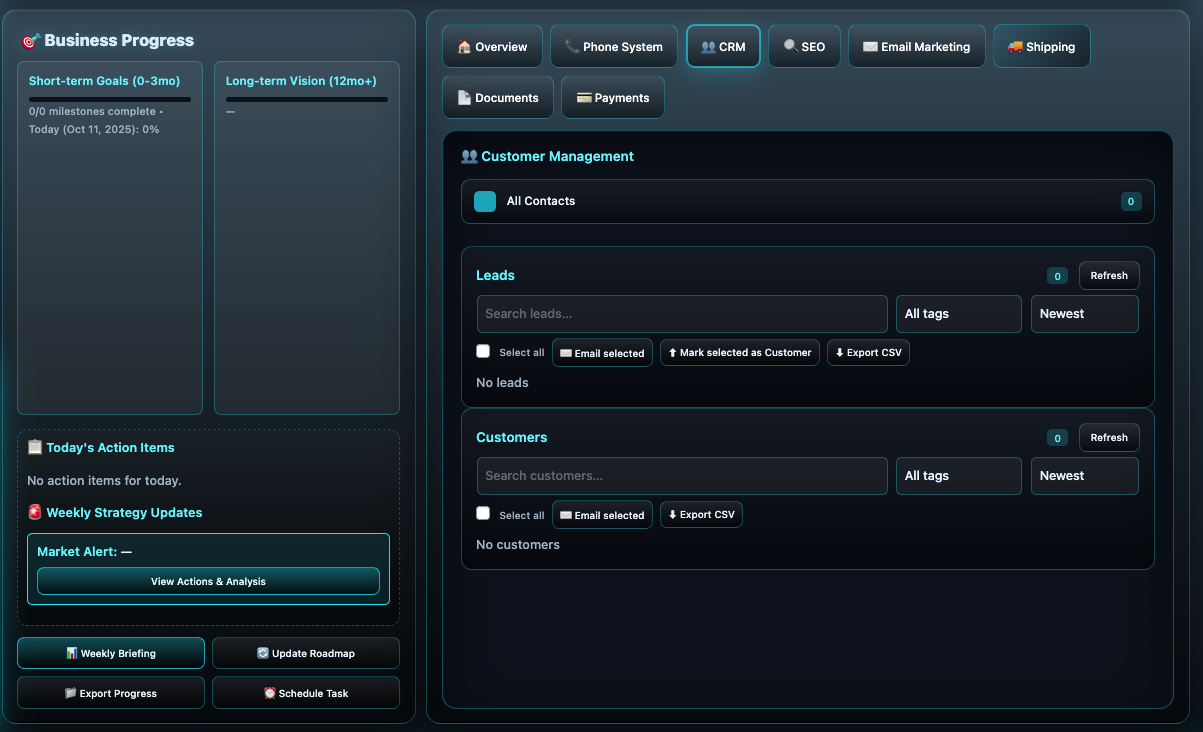Click the credit card icon on Payments tab

584,98
